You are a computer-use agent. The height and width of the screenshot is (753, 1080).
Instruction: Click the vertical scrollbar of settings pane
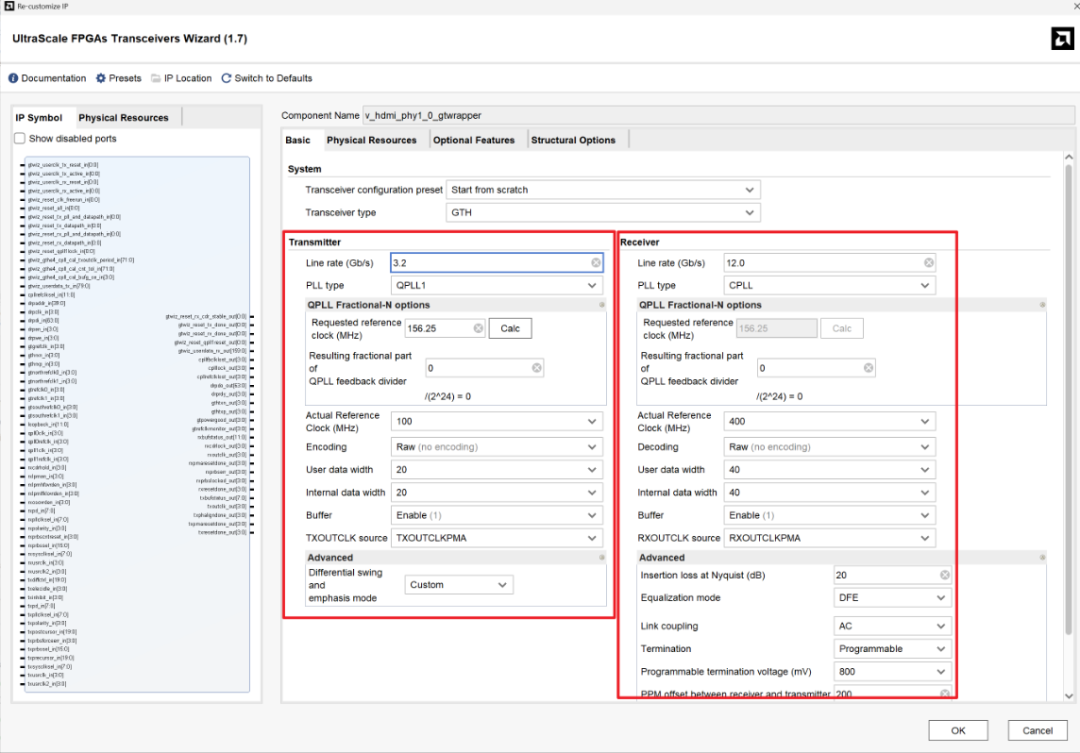pyautogui.click(x=1069, y=400)
